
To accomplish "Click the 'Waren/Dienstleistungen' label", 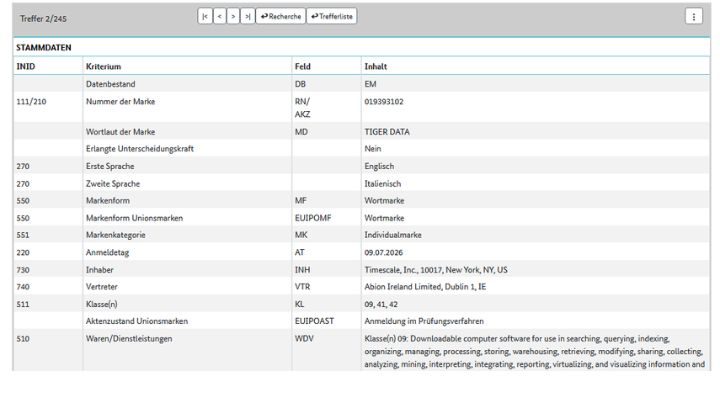I will [x=129, y=339].
